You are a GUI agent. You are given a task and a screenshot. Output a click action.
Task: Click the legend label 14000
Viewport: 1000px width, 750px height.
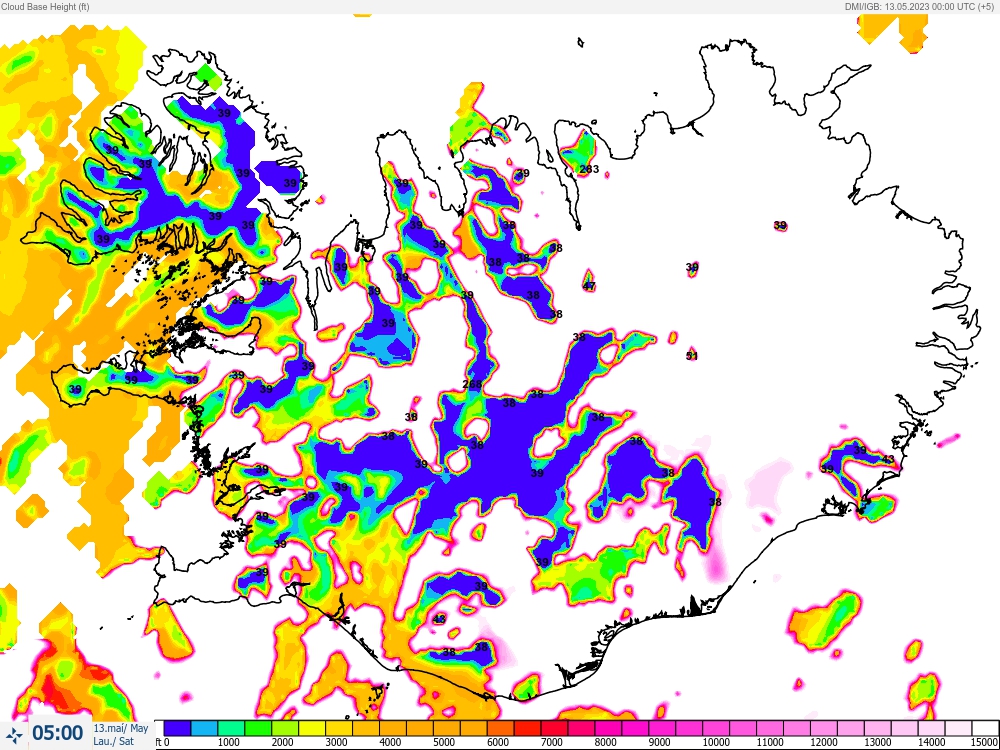click(x=932, y=742)
